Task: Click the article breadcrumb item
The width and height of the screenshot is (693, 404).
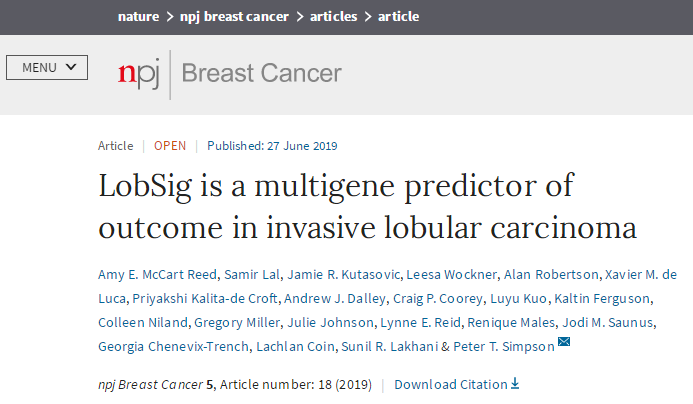Action: 398,17
